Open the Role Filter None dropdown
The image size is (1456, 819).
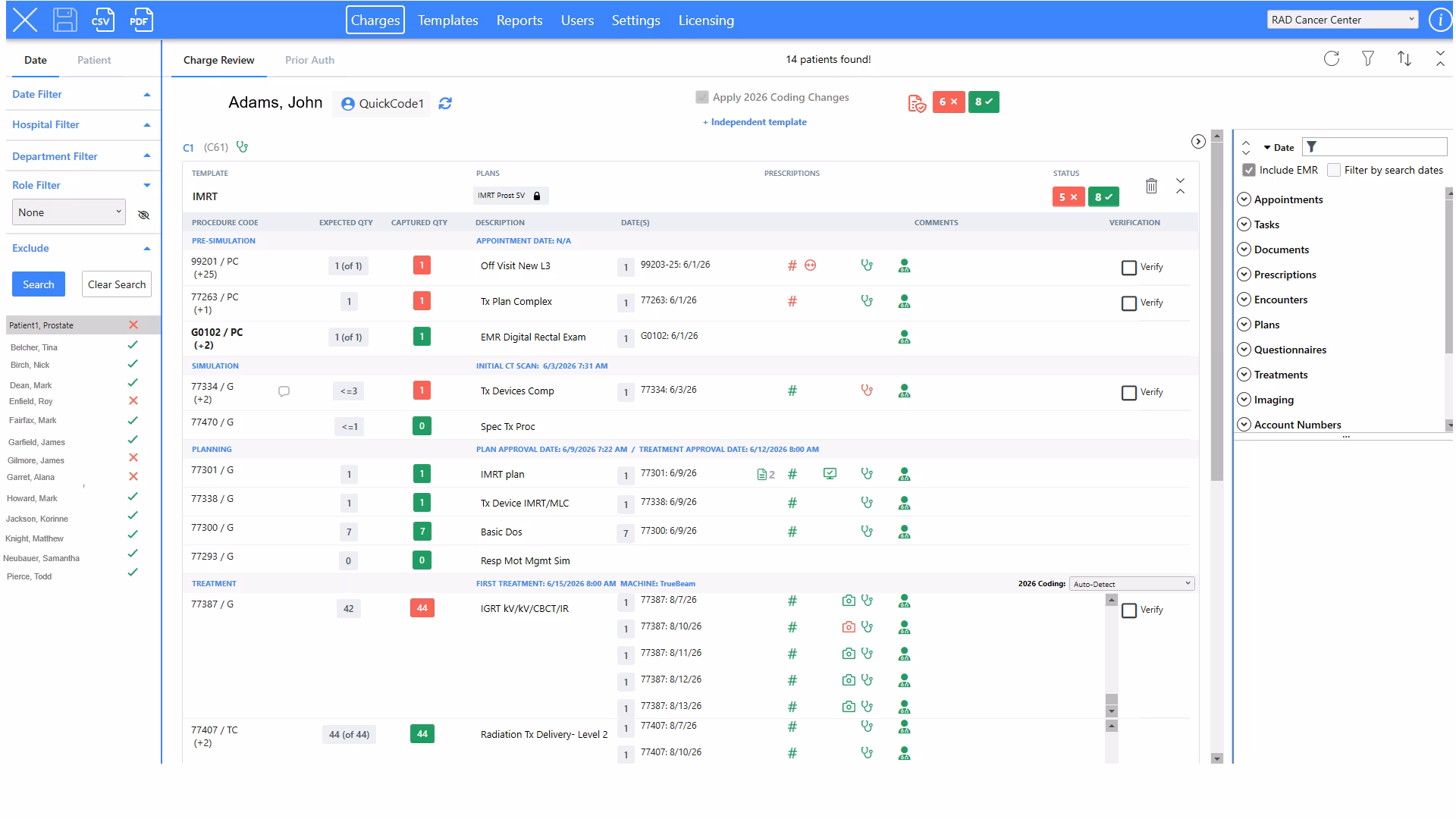click(68, 212)
